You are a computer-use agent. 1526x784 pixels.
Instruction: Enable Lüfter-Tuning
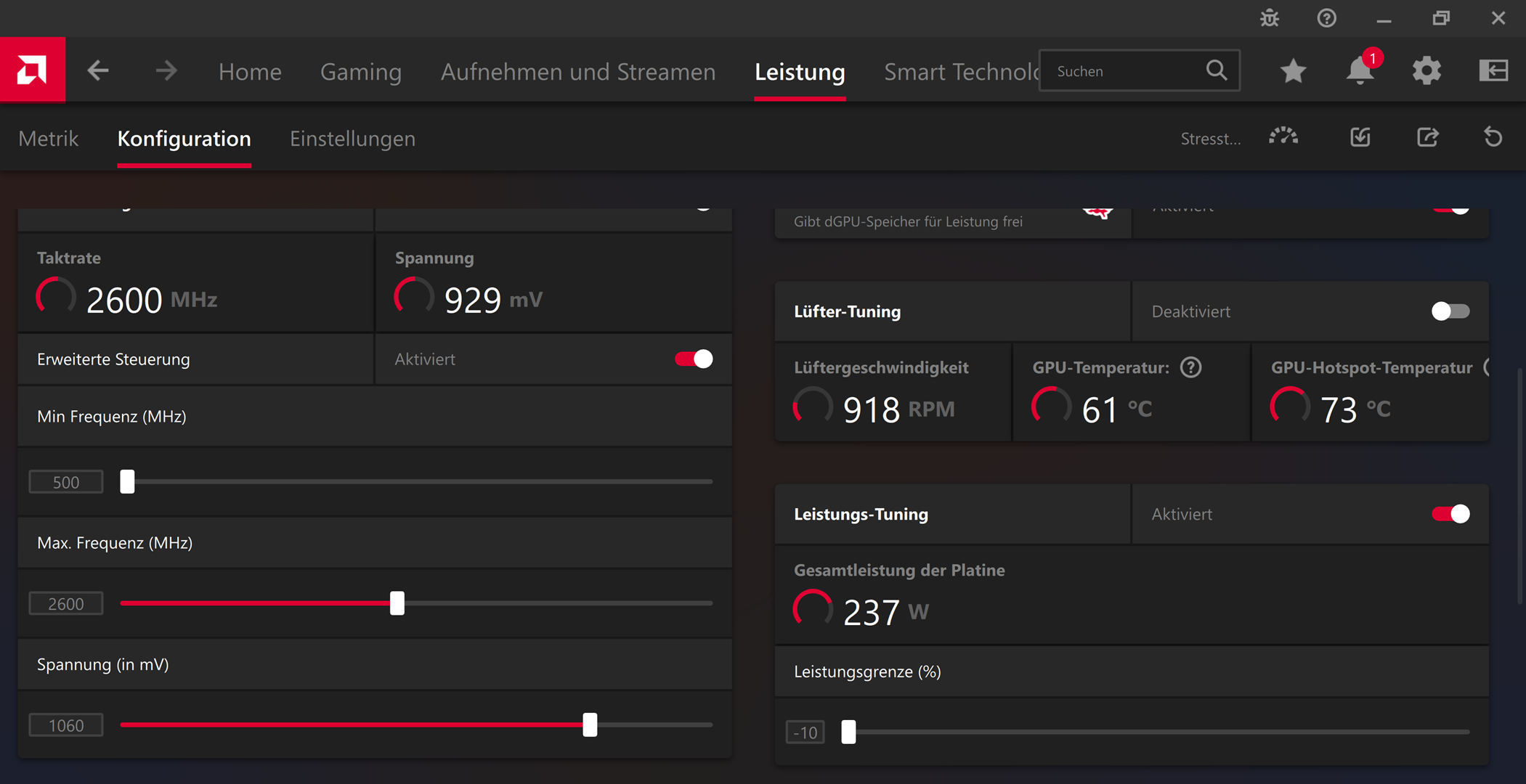click(x=1449, y=311)
